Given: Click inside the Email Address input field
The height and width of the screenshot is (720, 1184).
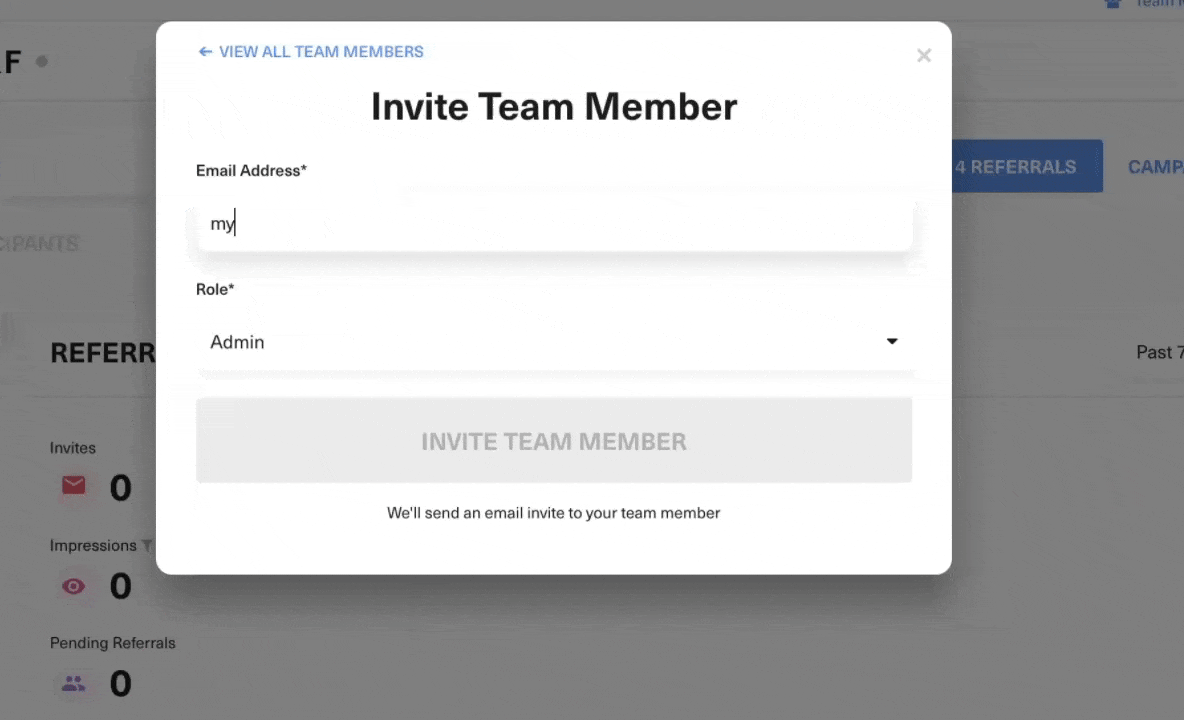Looking at the screenshot, I should pyautogui.click(x=554, y=223).
